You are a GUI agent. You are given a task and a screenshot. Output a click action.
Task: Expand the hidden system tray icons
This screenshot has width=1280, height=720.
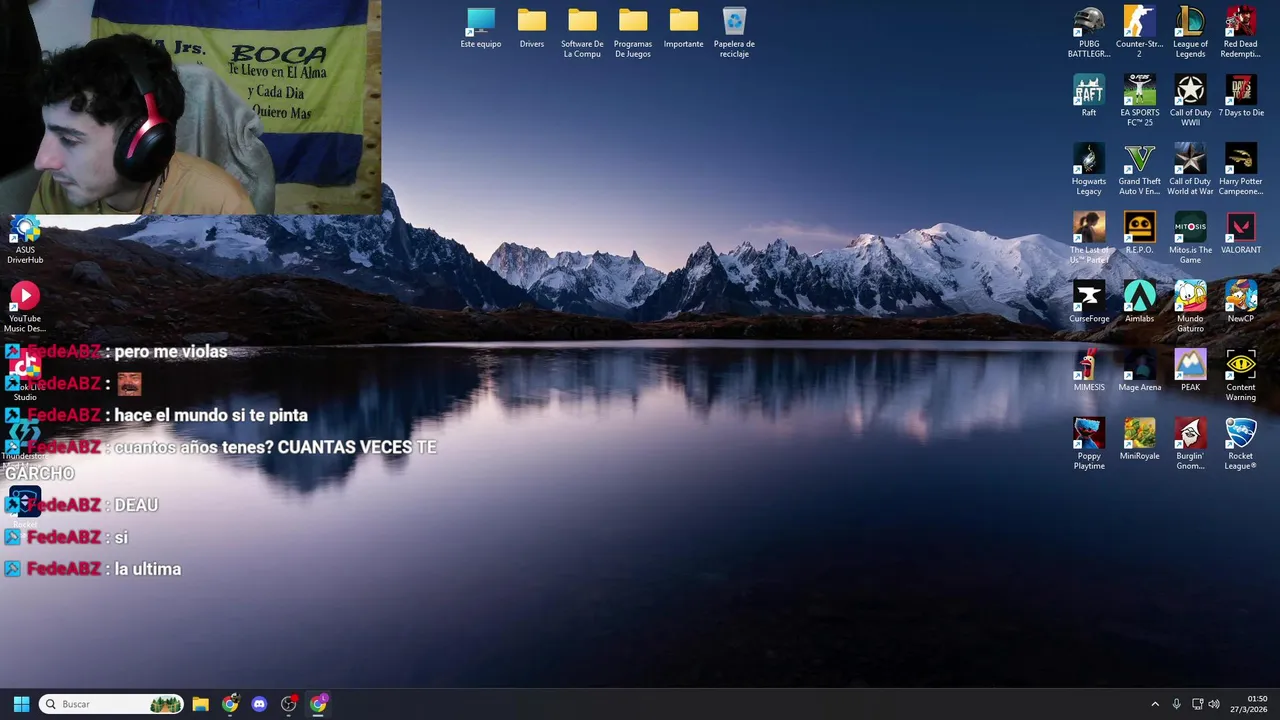coord(1155,704)
